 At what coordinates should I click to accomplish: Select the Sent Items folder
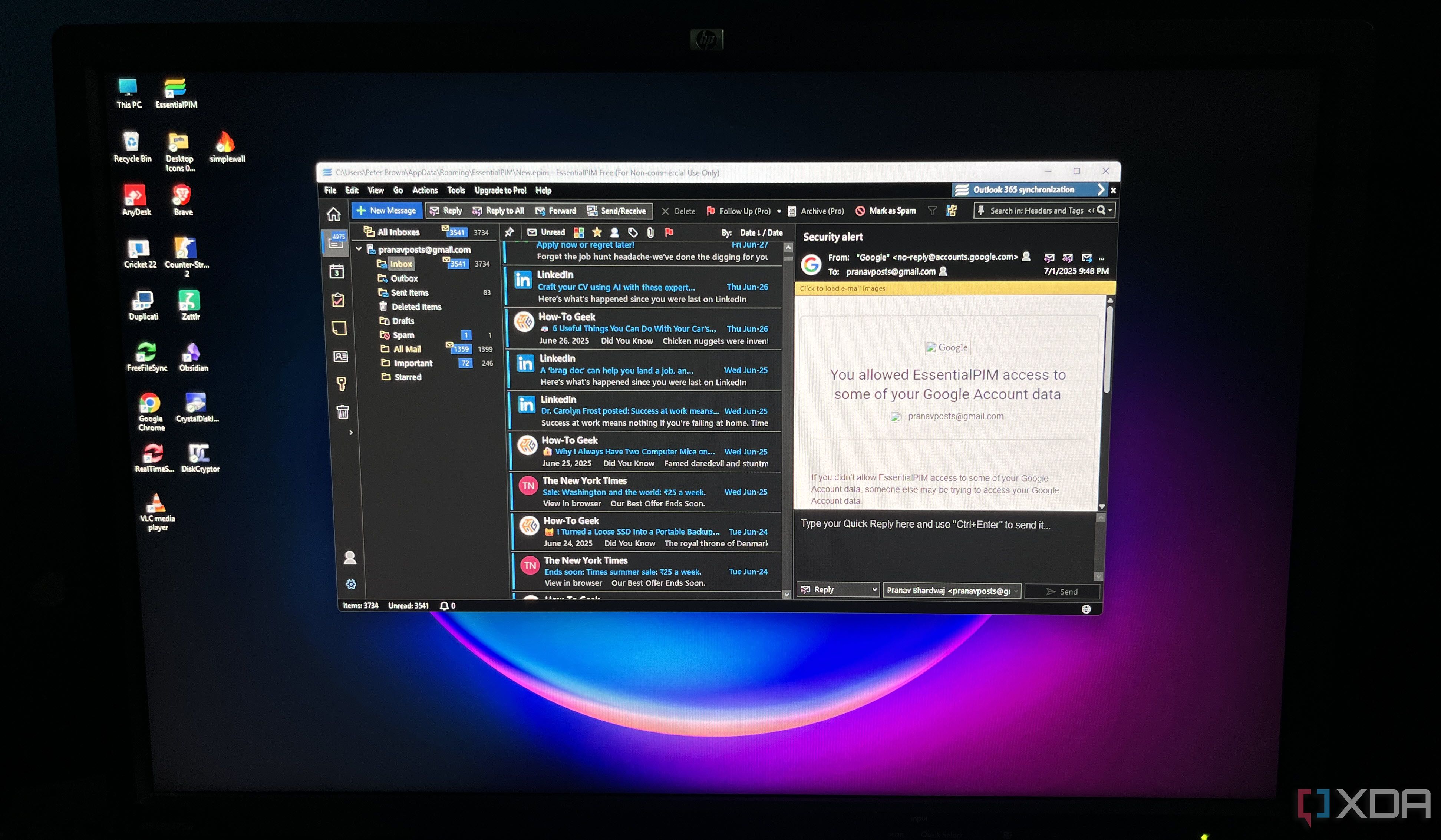click(x=409, y=293)
